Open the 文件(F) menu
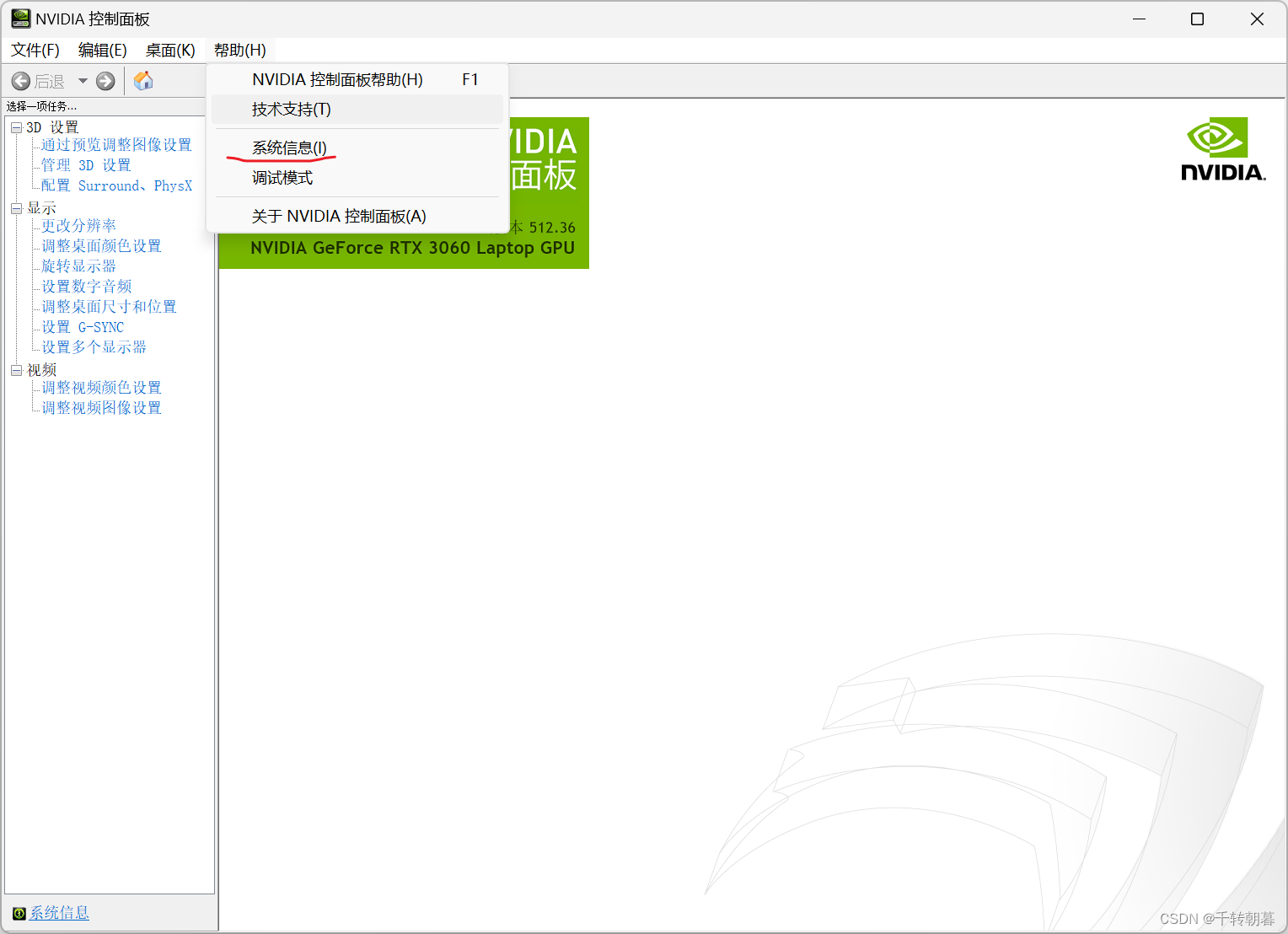 pos(35,51)
